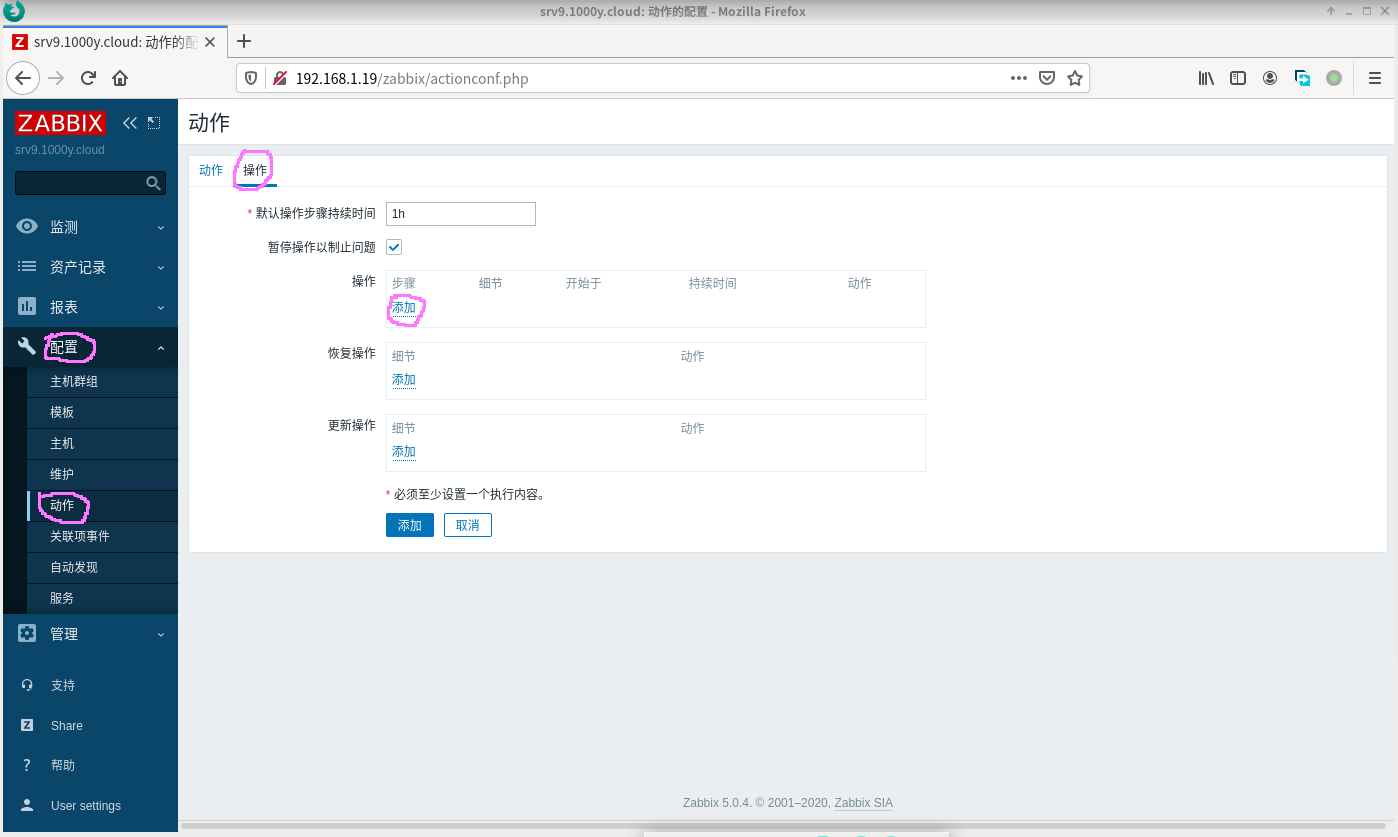Image resolution: width=1398 pixels, height=837 pixels.
Task: Click the insecure connection lock icon
Action: coord(280,78)
